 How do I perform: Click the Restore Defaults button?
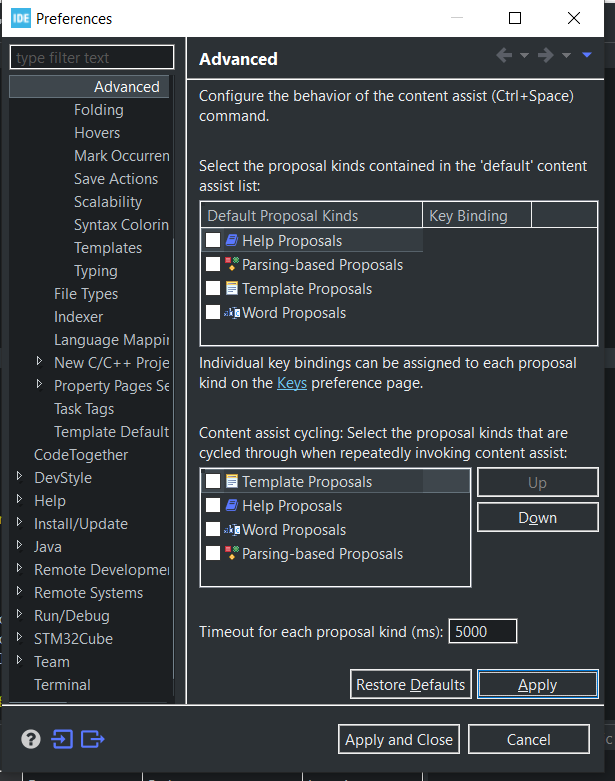[x=410, y=684]
